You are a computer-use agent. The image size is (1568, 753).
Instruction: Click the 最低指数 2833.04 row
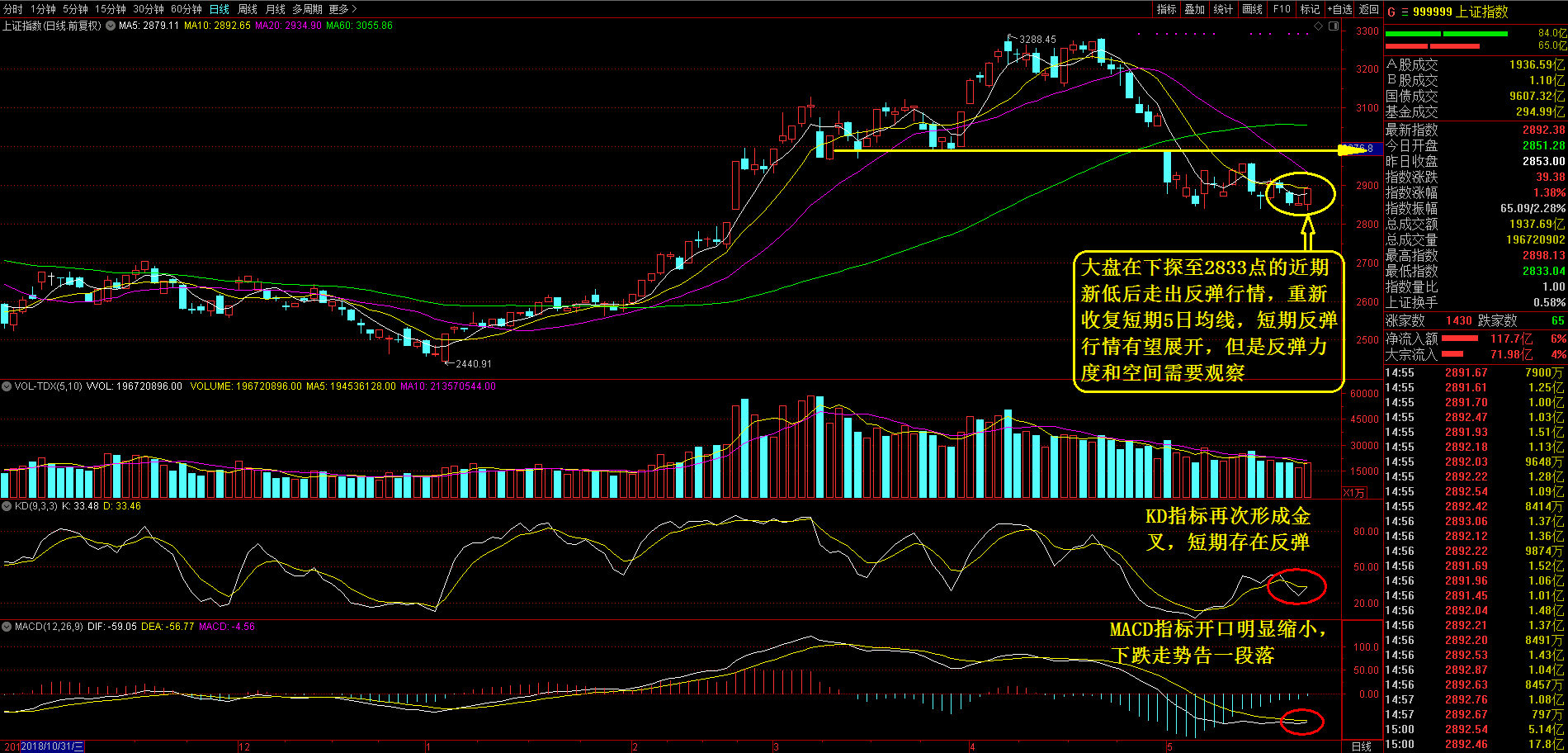[x=1476, y=271]
